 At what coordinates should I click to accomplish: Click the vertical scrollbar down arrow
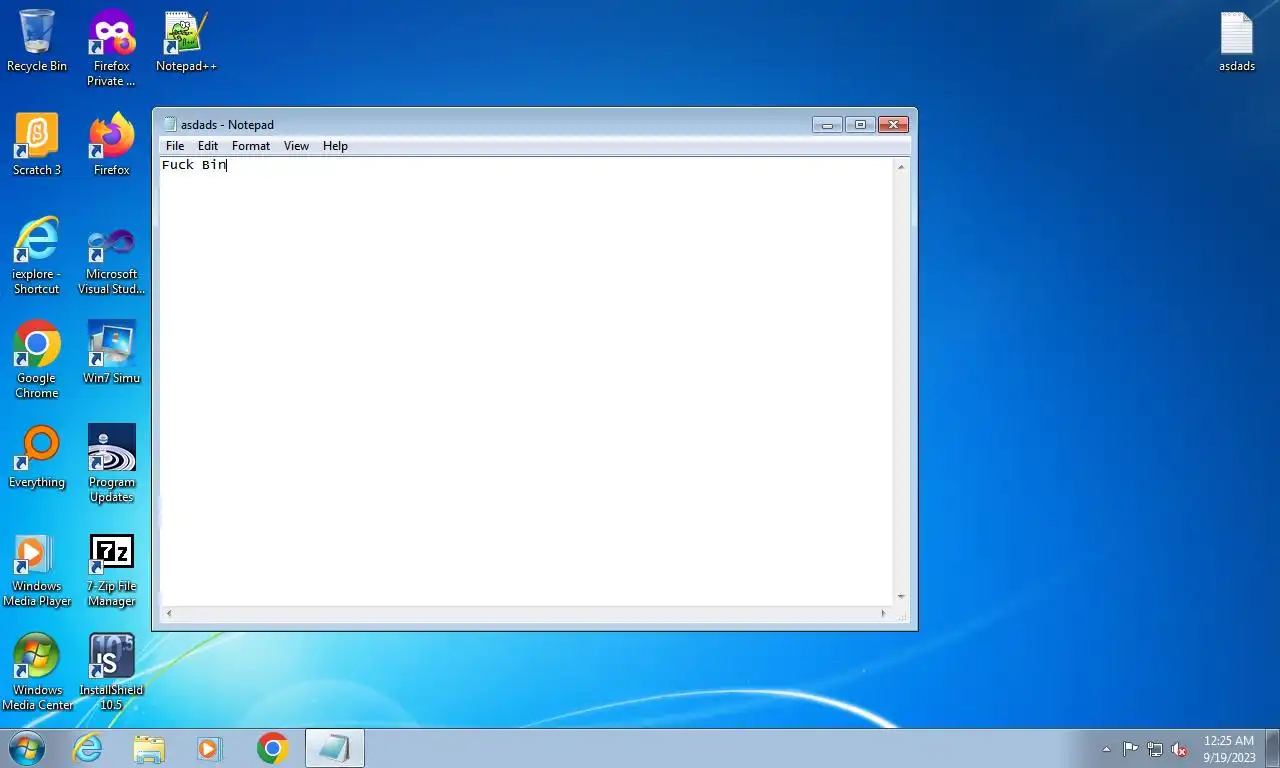point(901,597)
